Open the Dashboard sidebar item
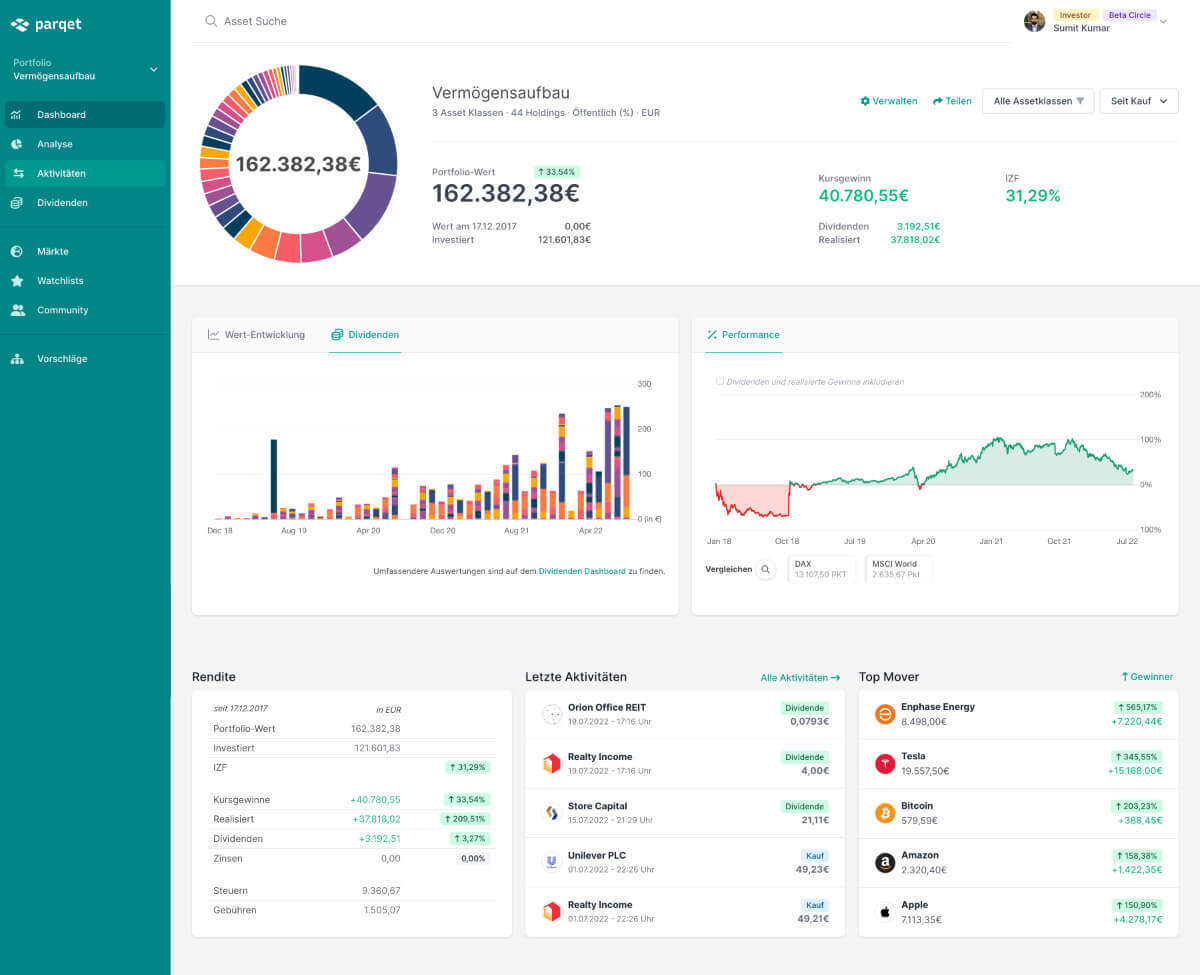Screen dimensions: 1200x975 coord(85,114)
